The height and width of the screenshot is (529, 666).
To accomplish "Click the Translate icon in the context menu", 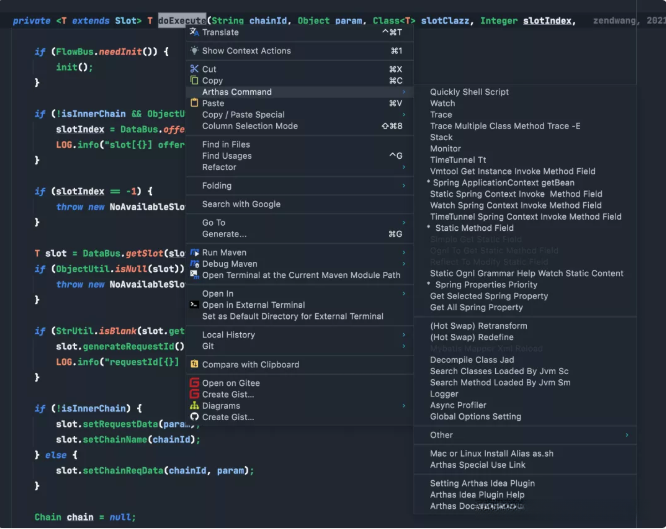I will coord(194,32).
